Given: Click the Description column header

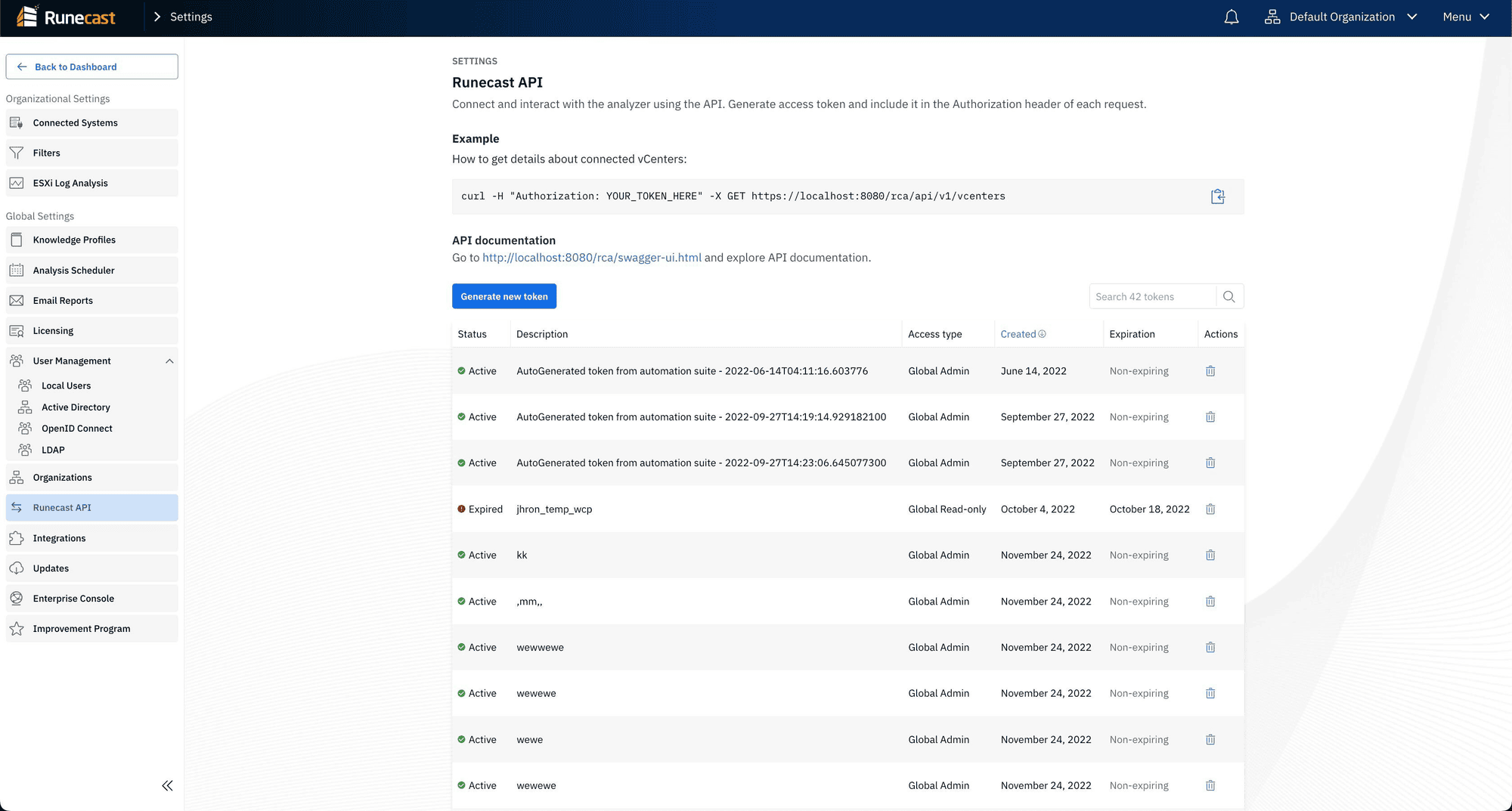Looking at the screenshot, I should pyautogui.click(x=542, y=334).
